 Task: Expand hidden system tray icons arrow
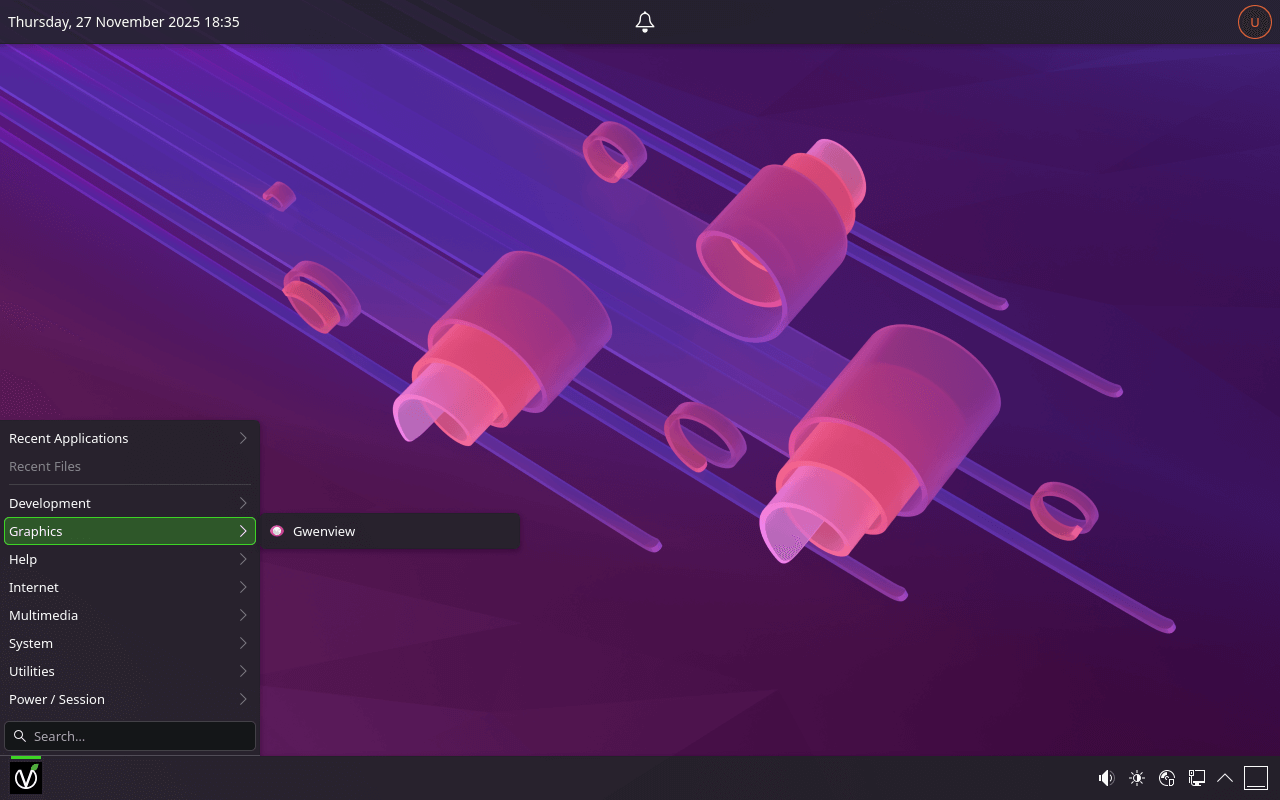pos(1225,778)
